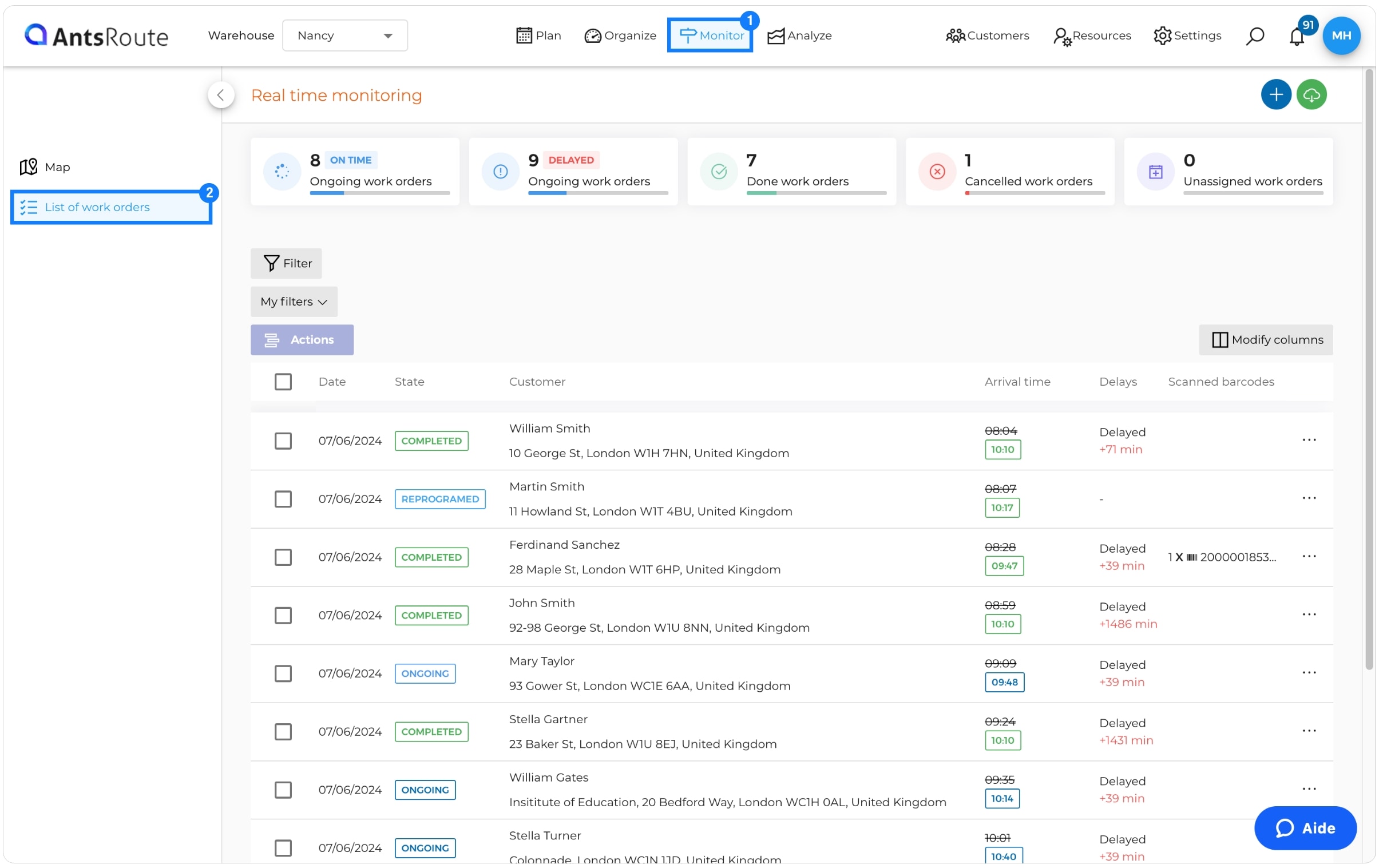The height and width of the screenshot is (868, 1379).
Task: Select List of work orders
Action: click(x=112, y=207)
